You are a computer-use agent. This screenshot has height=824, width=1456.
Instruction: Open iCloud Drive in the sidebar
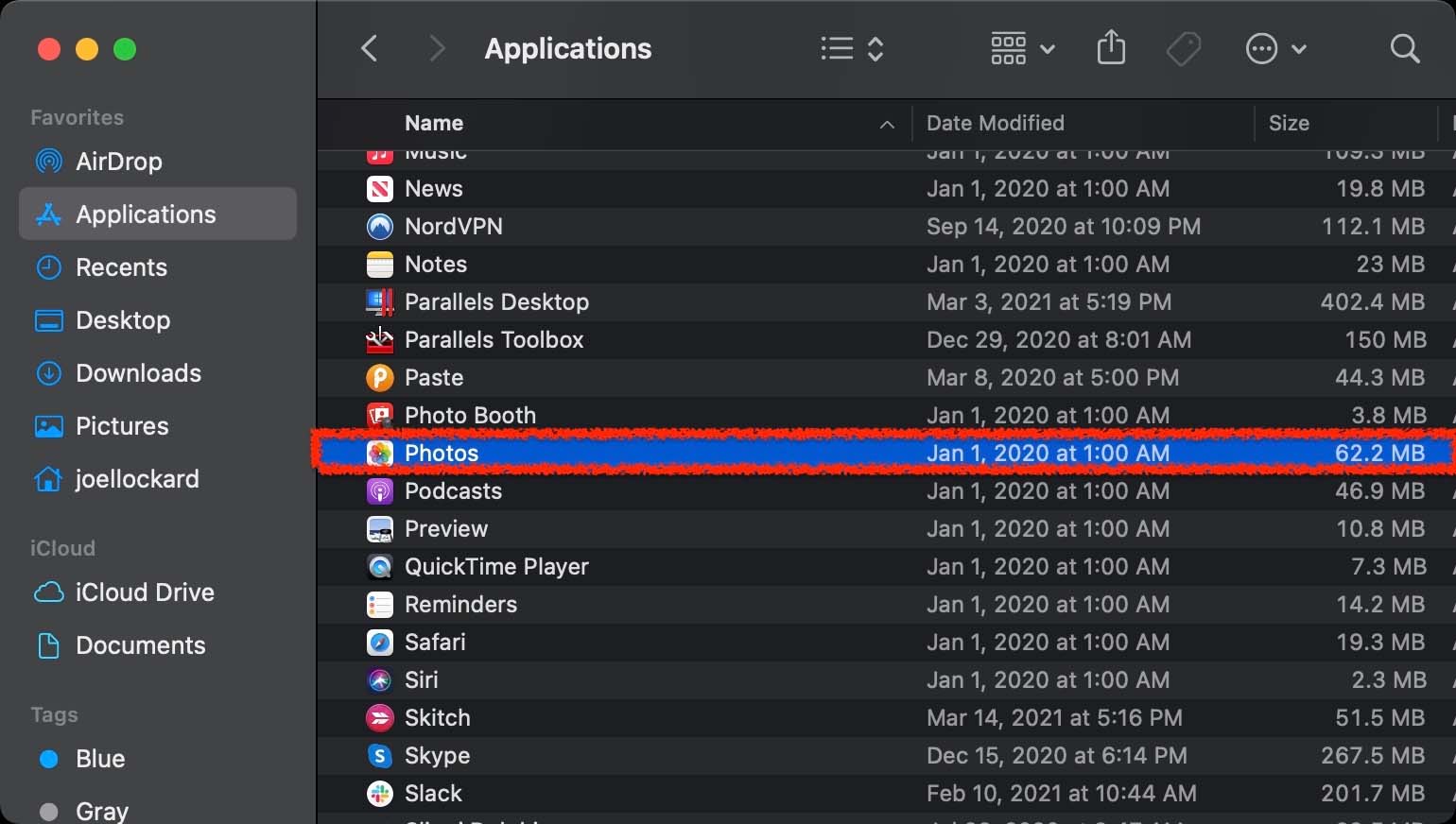click(157, 592)
